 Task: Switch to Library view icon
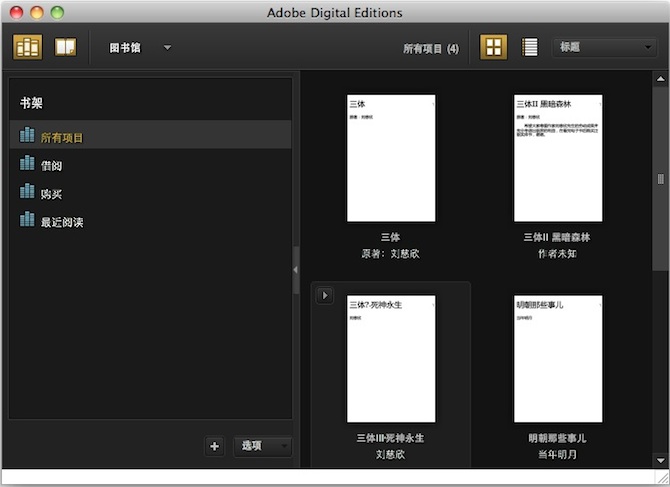tap(27, 47)
